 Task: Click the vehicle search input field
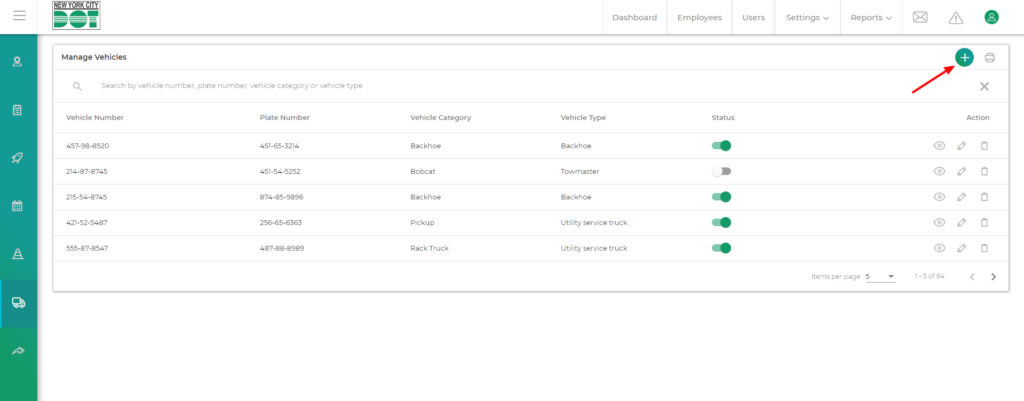coord(400,86)
